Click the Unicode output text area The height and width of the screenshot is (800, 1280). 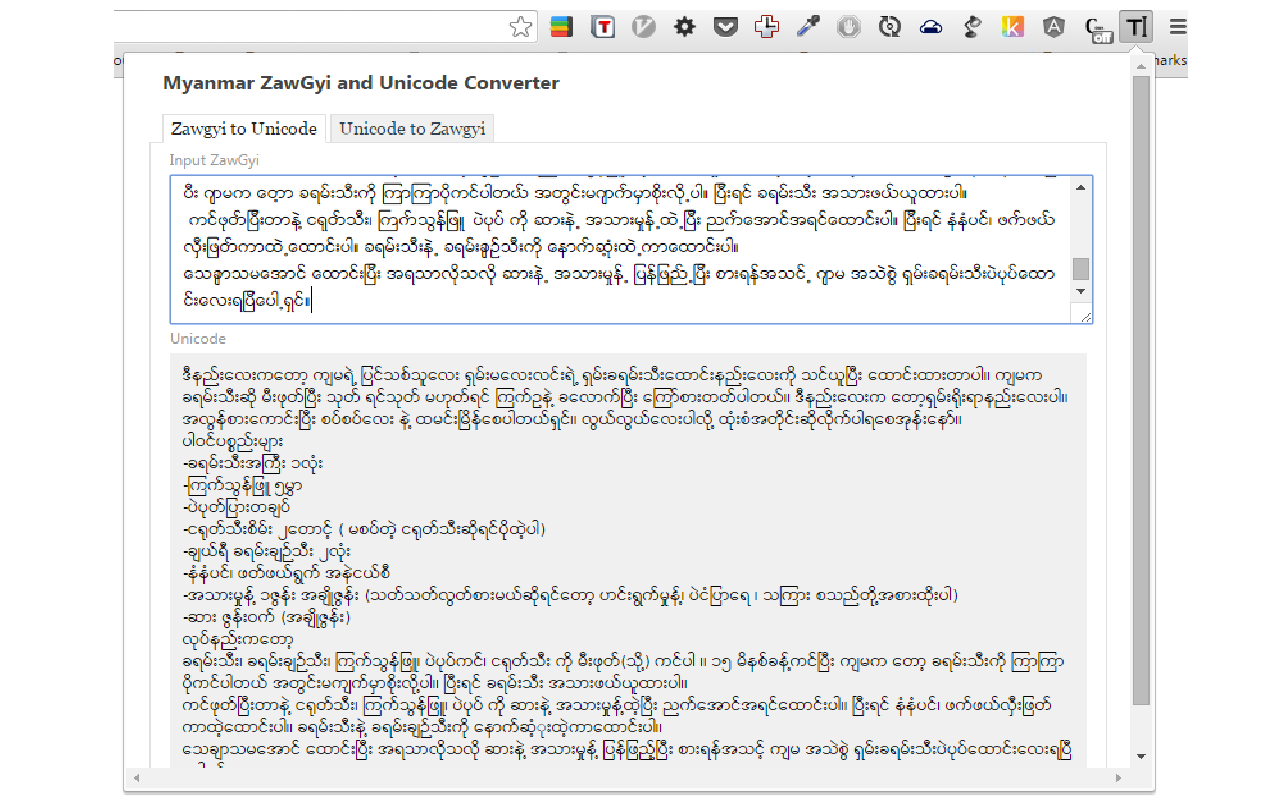coord(628,560)
